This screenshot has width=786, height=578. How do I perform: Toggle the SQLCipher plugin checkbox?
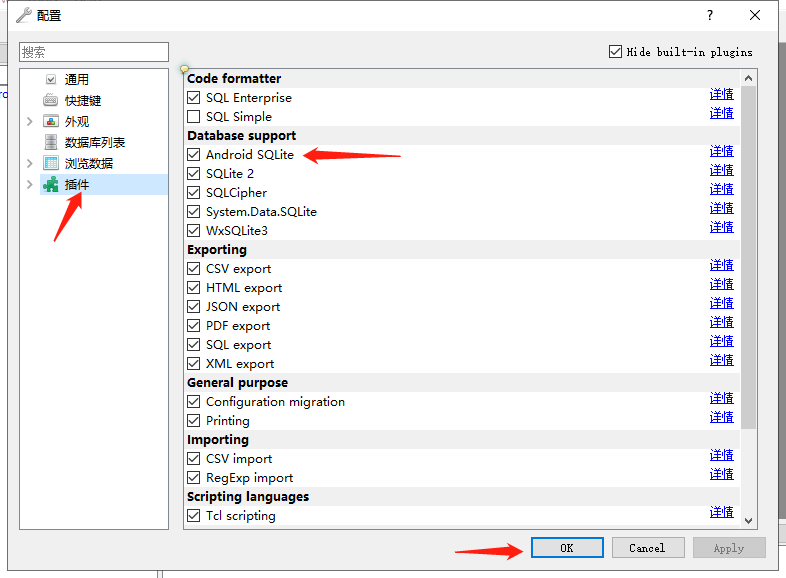tap(193, 192)
